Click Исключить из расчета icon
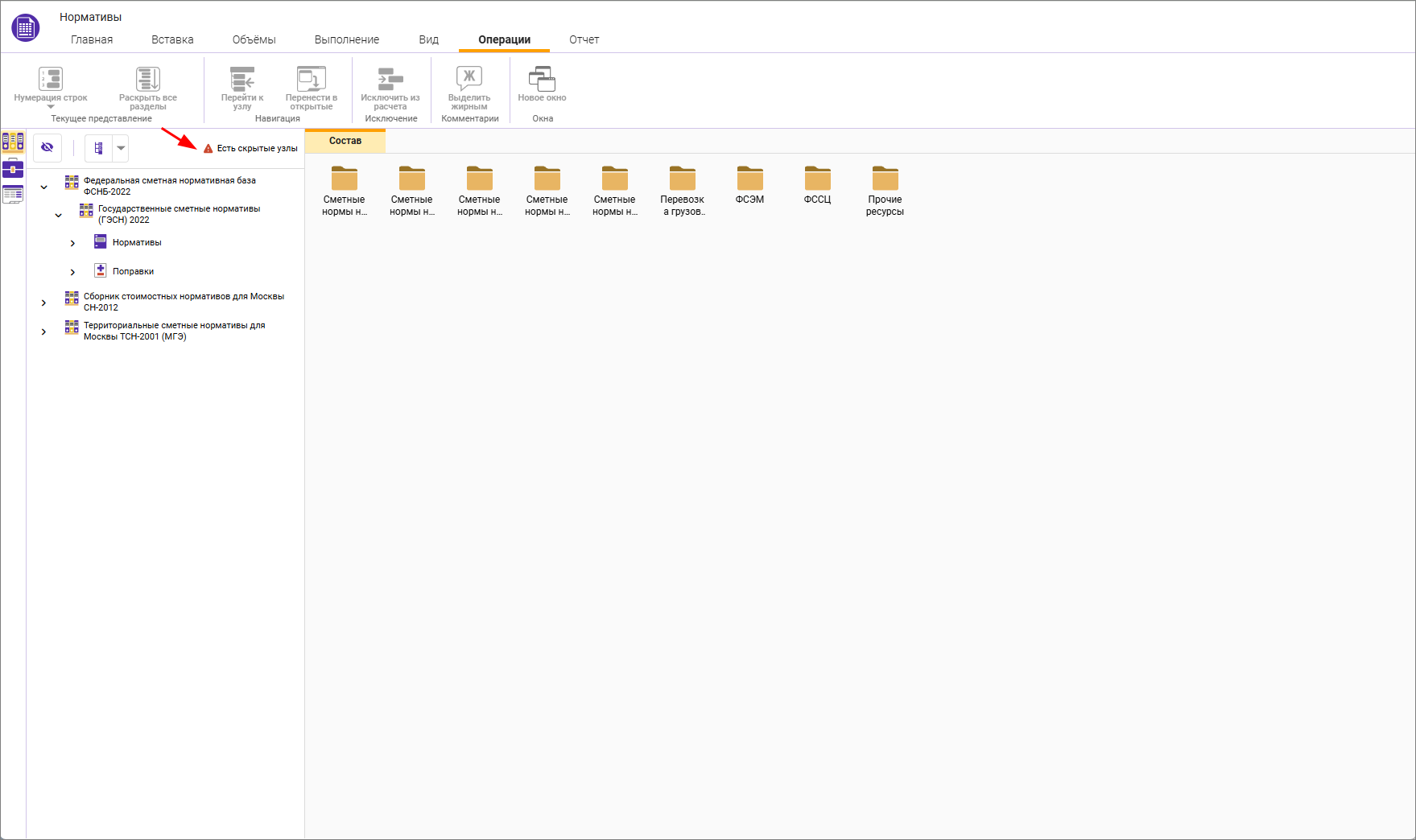This screenshot has height=840, width=1416. pos(390,79)
